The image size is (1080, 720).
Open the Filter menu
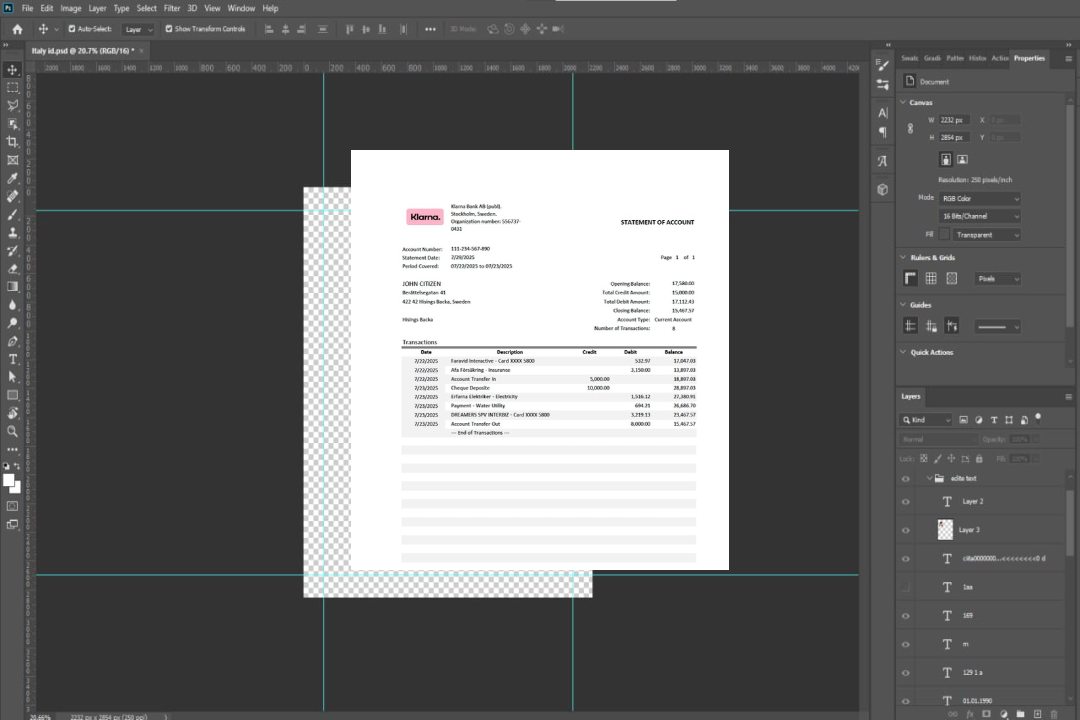pyautogui.click(x=172, y=8)
